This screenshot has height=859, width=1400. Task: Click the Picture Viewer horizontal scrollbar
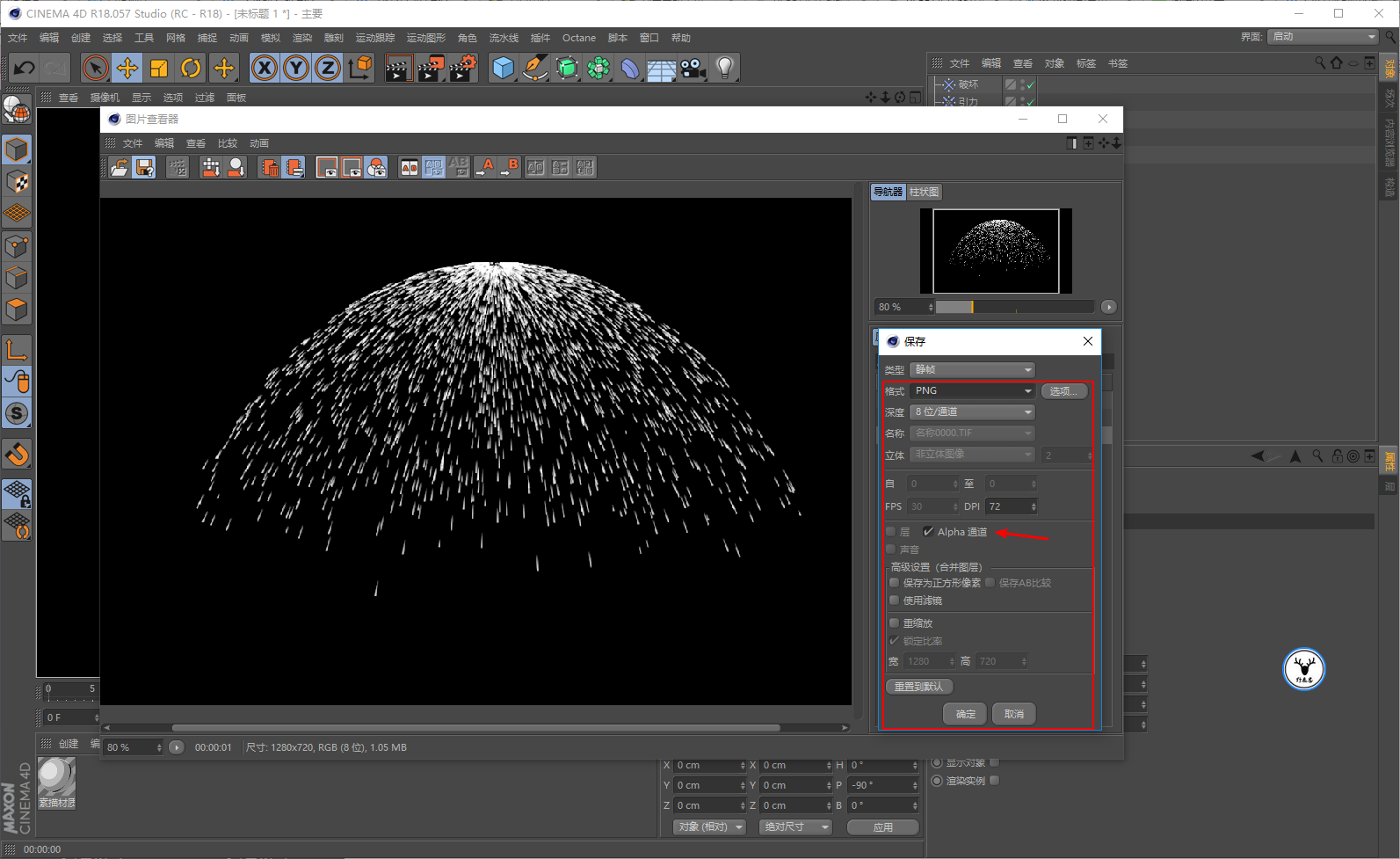476,728
